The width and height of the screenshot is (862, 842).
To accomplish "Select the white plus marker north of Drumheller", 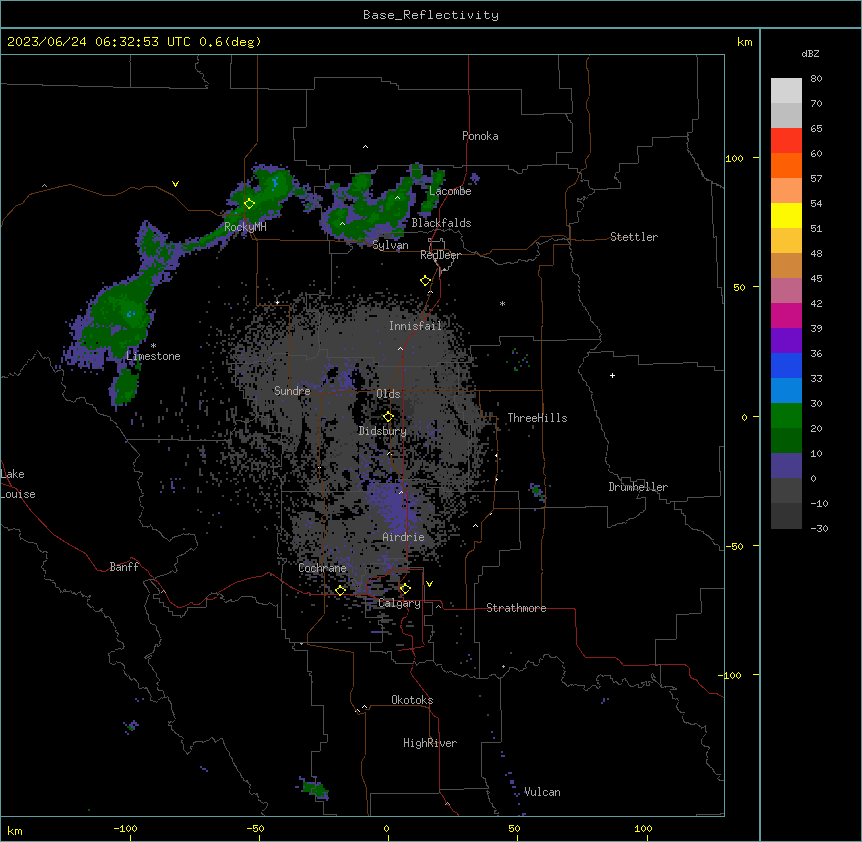I will [x=612, y=375].
